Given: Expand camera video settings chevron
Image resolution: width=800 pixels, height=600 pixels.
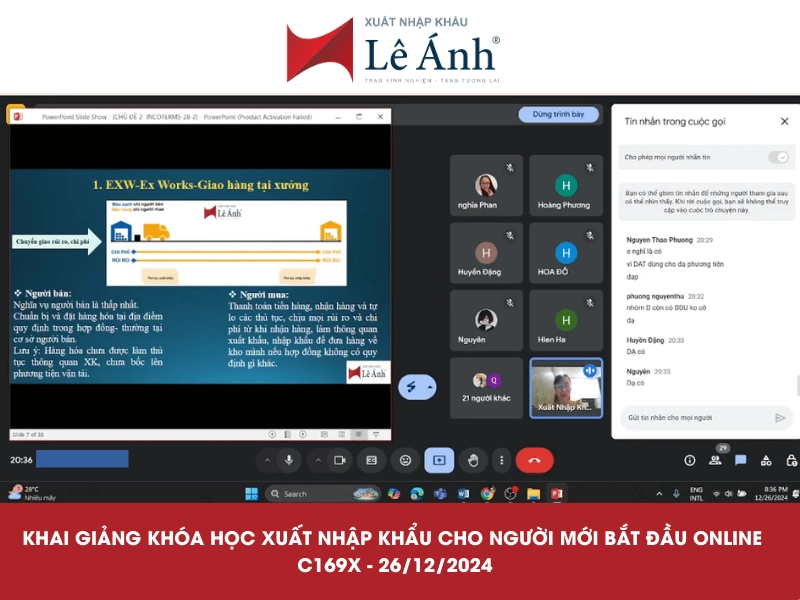Looking at the screenshot, I should click(319, 460).
